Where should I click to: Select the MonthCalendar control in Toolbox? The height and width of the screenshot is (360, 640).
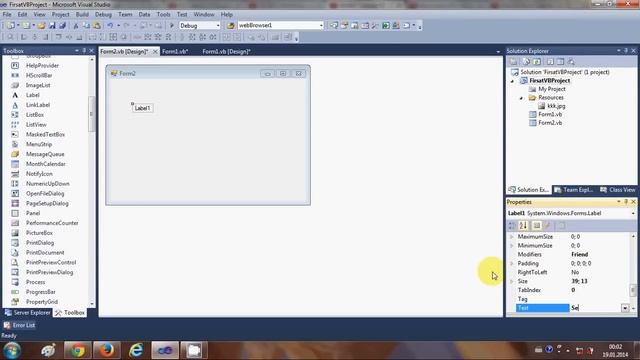[46, 164]
